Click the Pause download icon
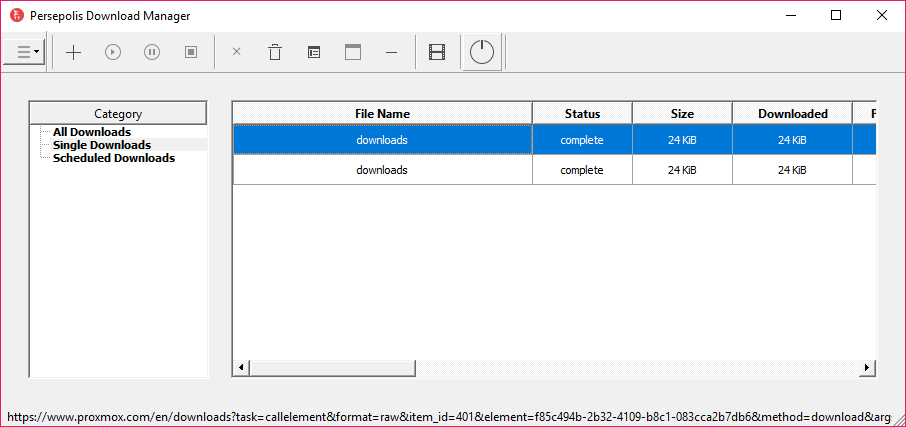The width and height of the screenshot is (906, 427). pos(152,53)
